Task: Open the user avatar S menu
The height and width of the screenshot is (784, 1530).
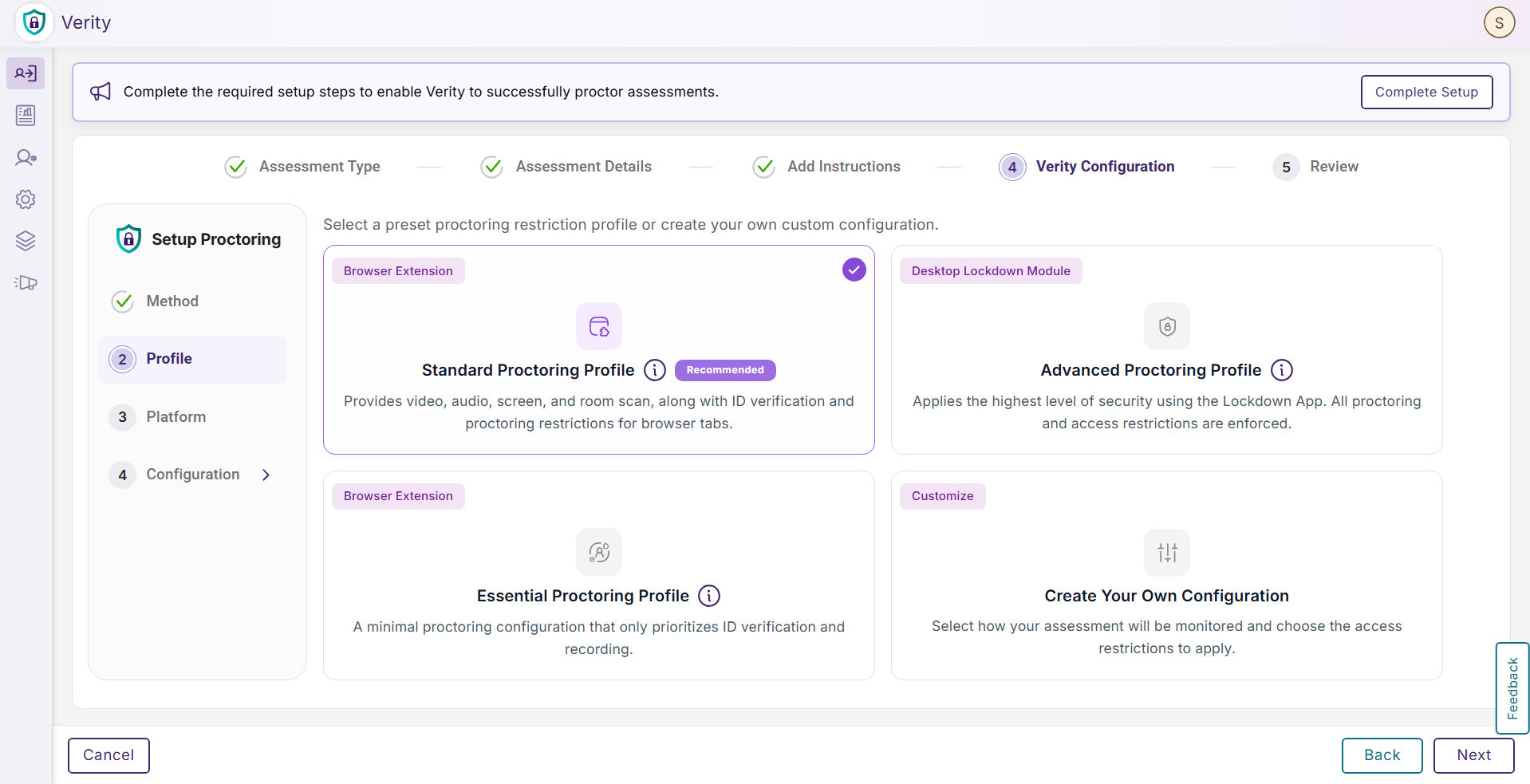Action: [1499, 22]
